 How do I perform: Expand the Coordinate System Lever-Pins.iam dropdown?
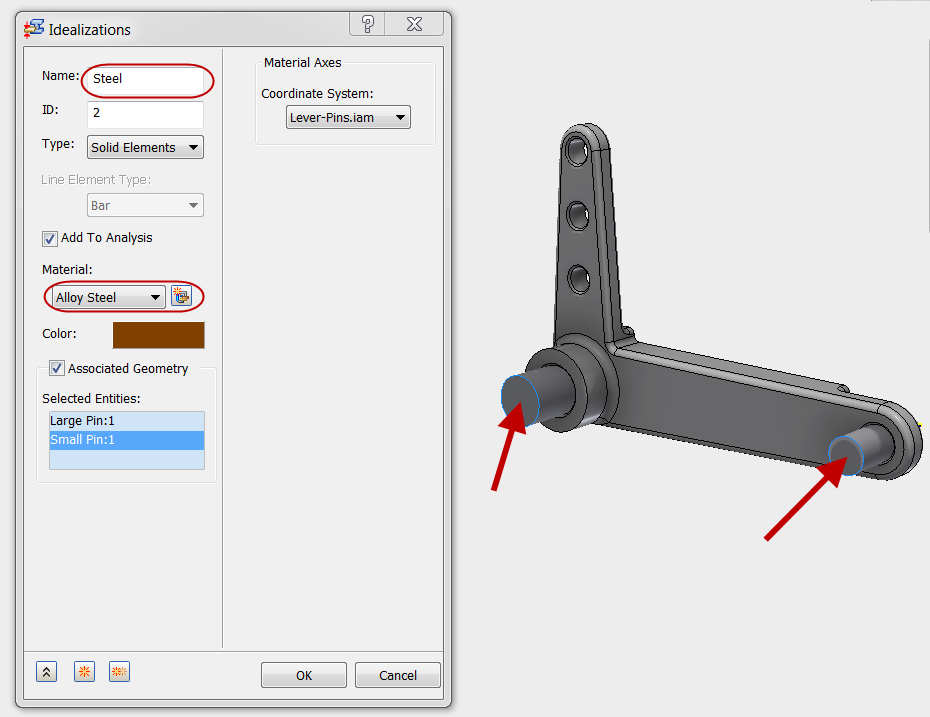348,117
